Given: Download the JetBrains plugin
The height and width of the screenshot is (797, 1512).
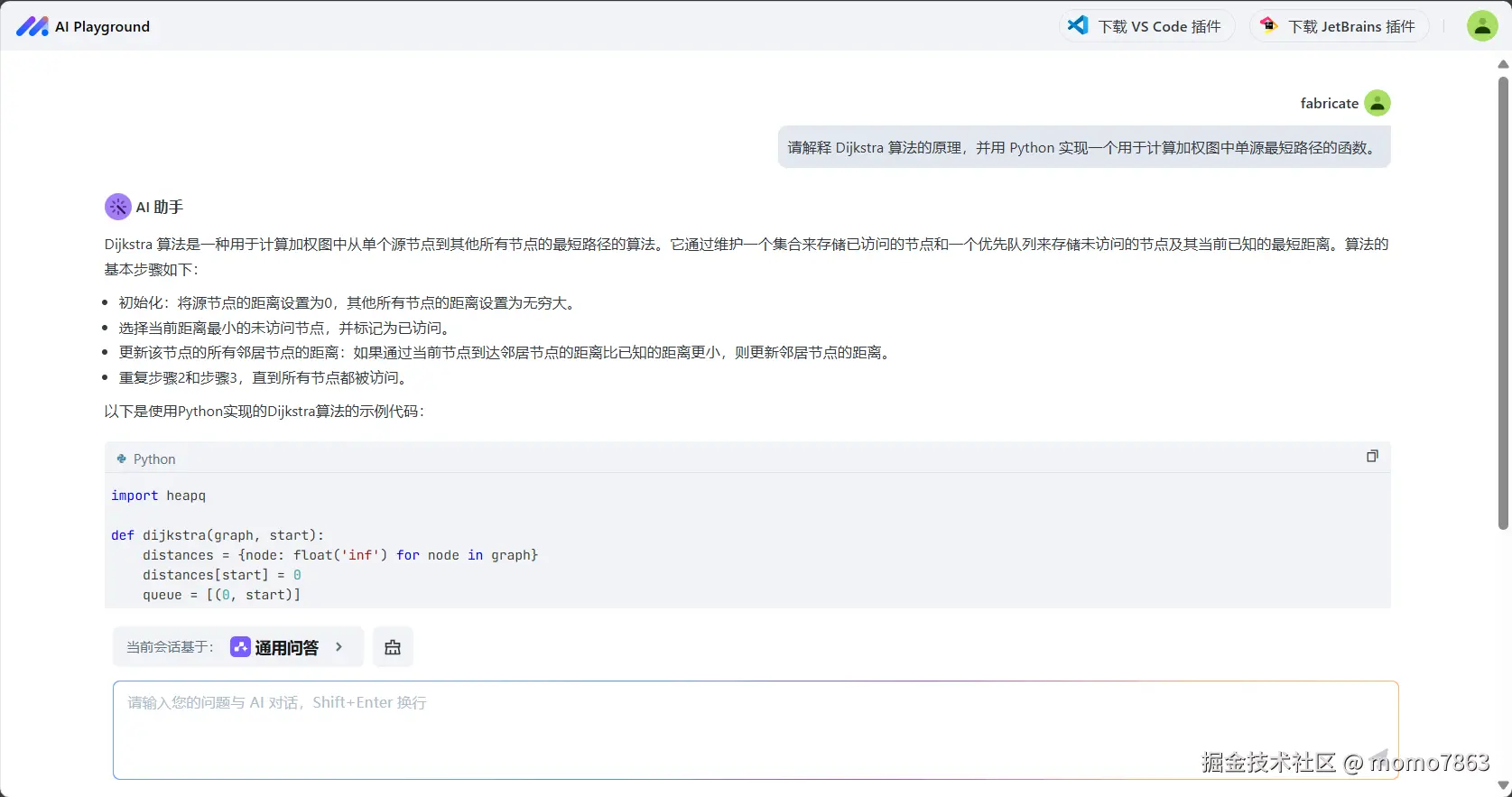Looking at the screenshot, I should 1339,26.
